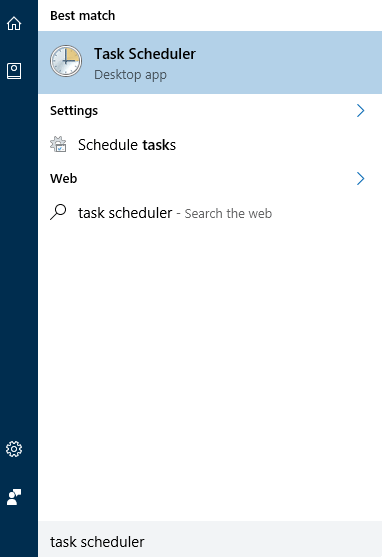Click the Feedback person icon in sidebar
This screenshot has width=382, height=557.
[x=14, y=497]
